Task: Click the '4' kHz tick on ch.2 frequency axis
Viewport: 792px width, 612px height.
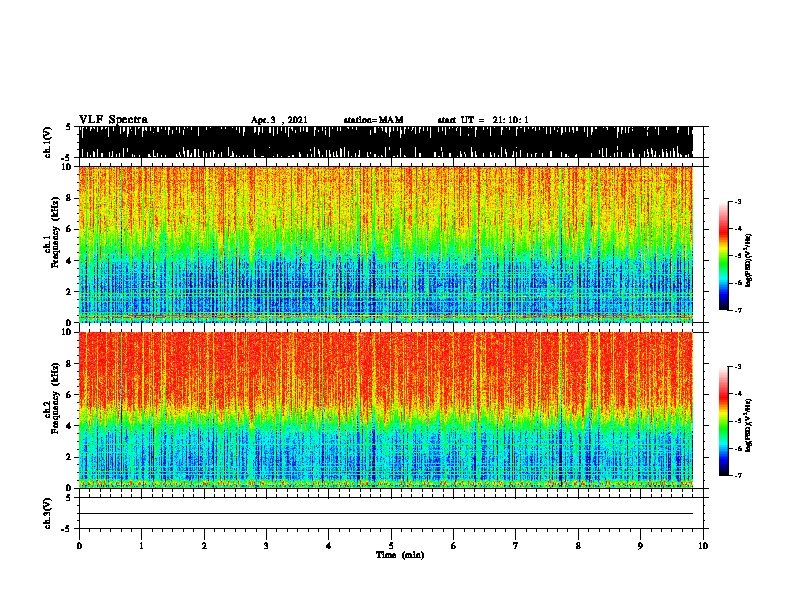Action: pyautogui.click(x=70, y=426)
